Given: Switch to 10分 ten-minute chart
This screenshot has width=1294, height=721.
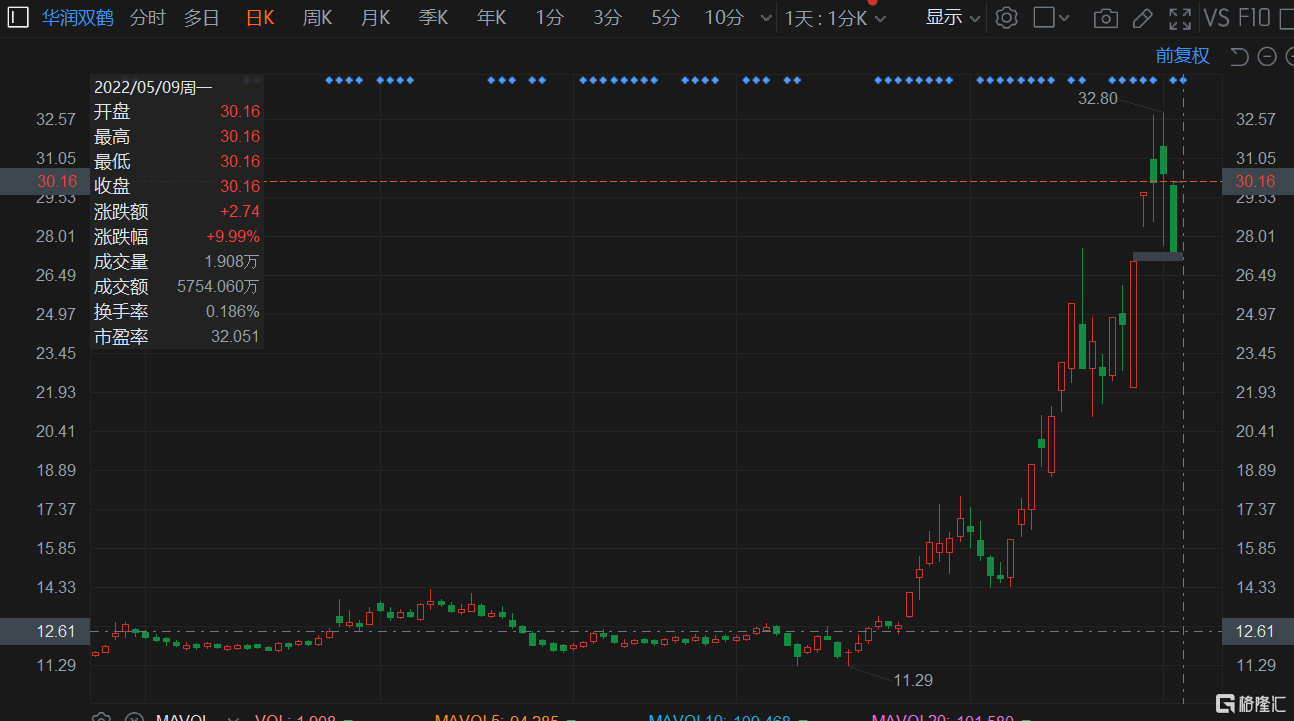Looking at the screenshot, I should tap(724, 17).
